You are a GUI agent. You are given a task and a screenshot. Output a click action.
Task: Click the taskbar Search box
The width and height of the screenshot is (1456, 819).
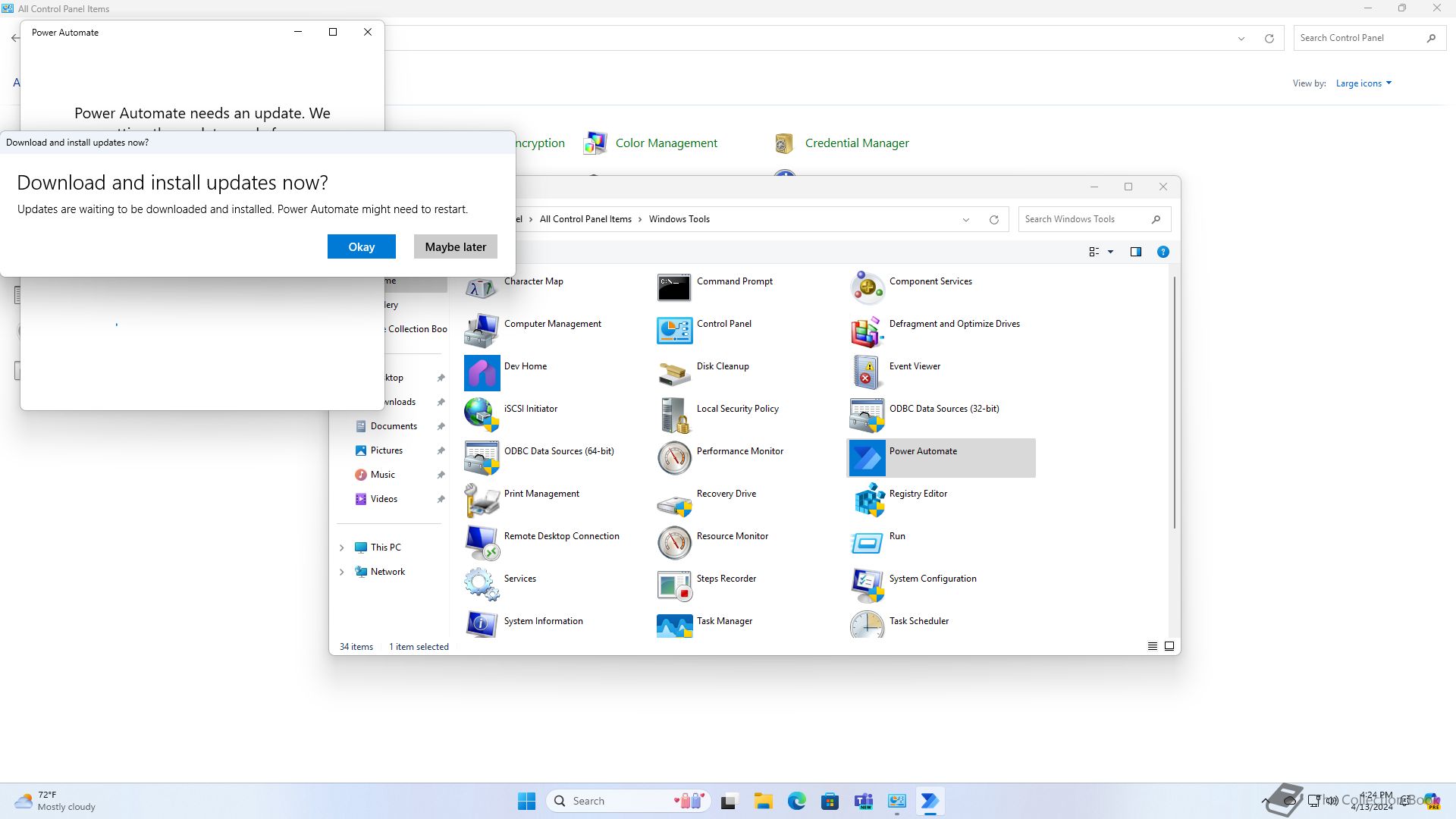pos(628,801)
